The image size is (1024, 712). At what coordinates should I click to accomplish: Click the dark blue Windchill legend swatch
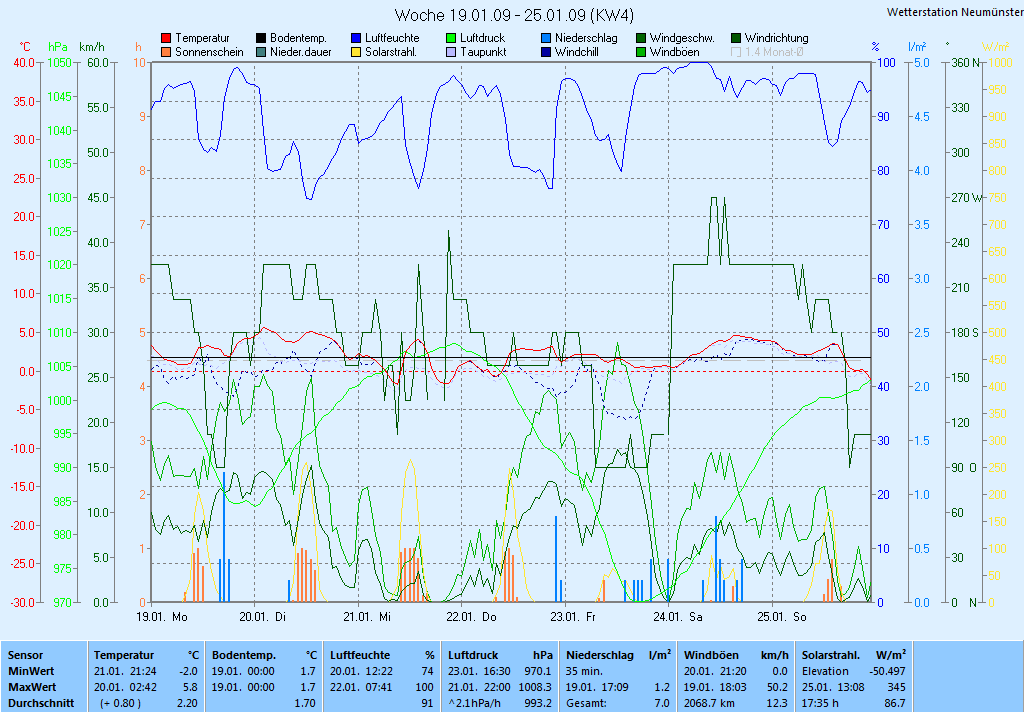pyautogui.click(x=546, y=52)
